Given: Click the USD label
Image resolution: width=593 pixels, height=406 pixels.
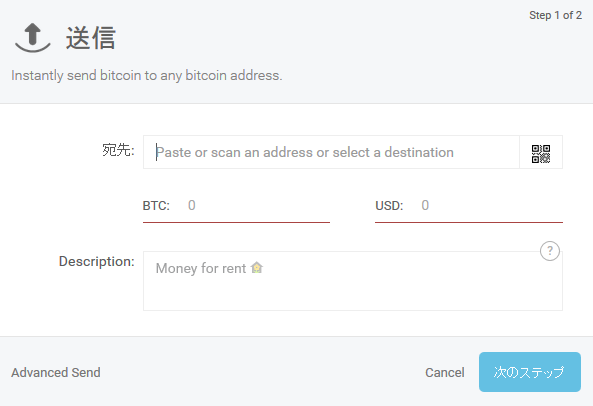Looking at the screenshot, I should (389, 206).
